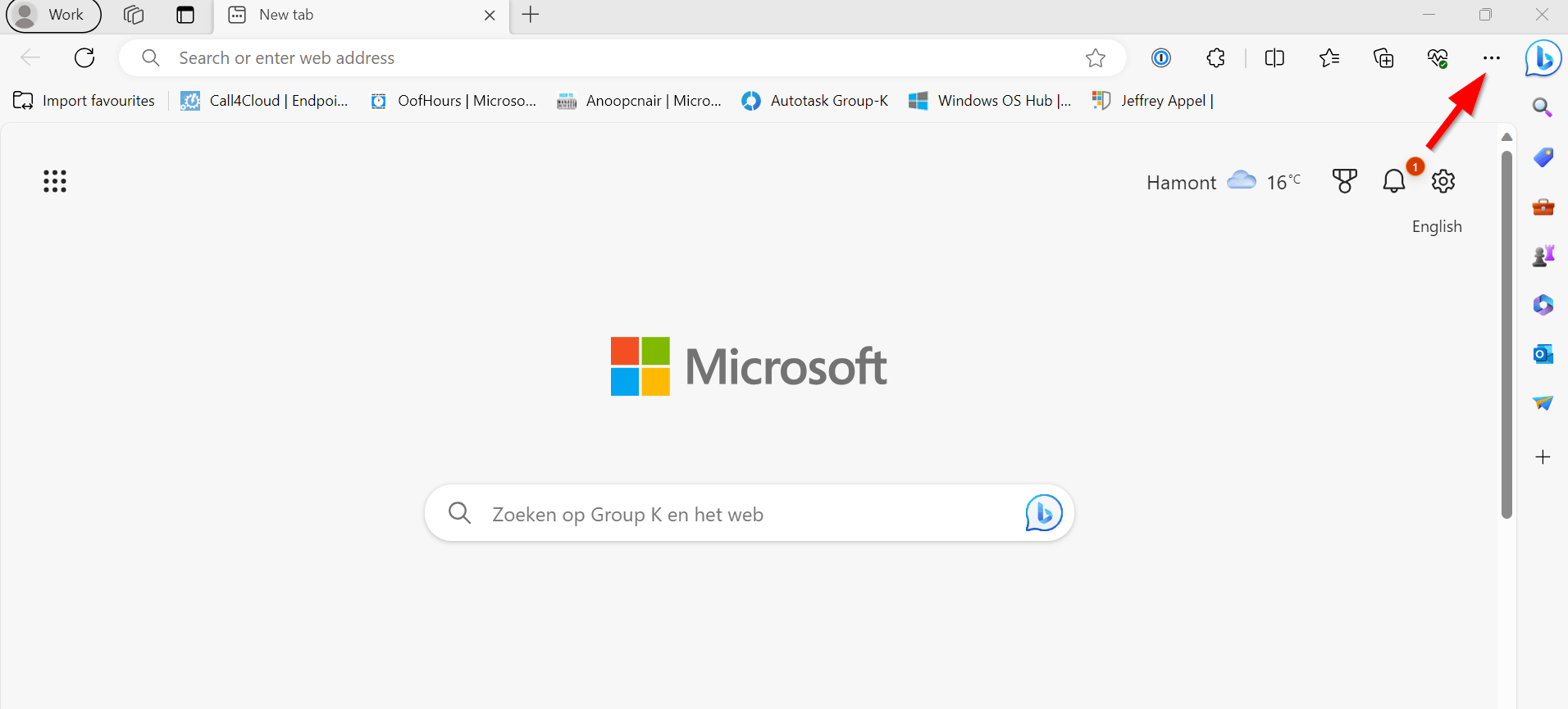1568x709 pixels.
Task: Open OofHours | Microso... bookmark
Action: (x=453, y=101)
